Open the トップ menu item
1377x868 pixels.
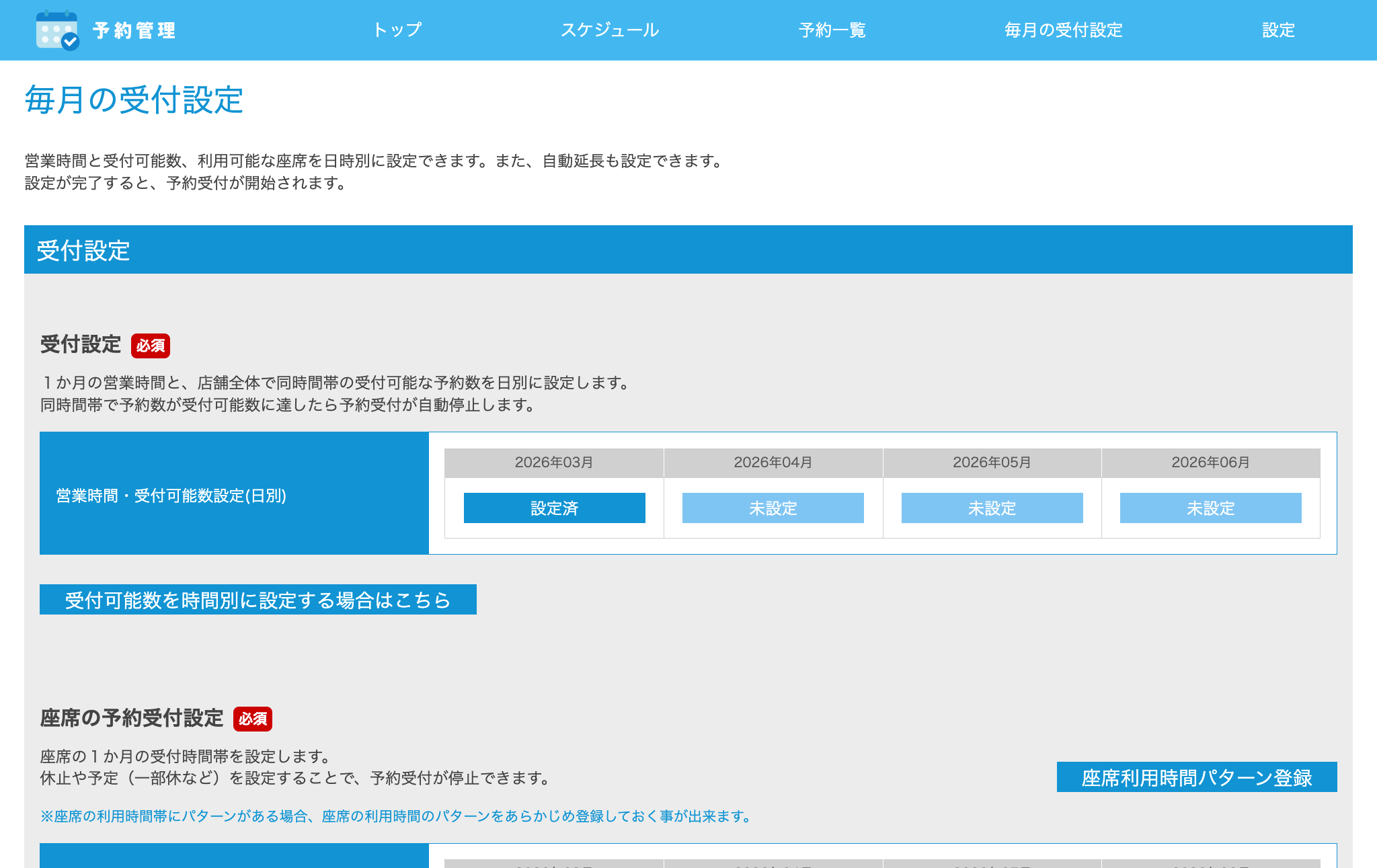coord(398,30)
